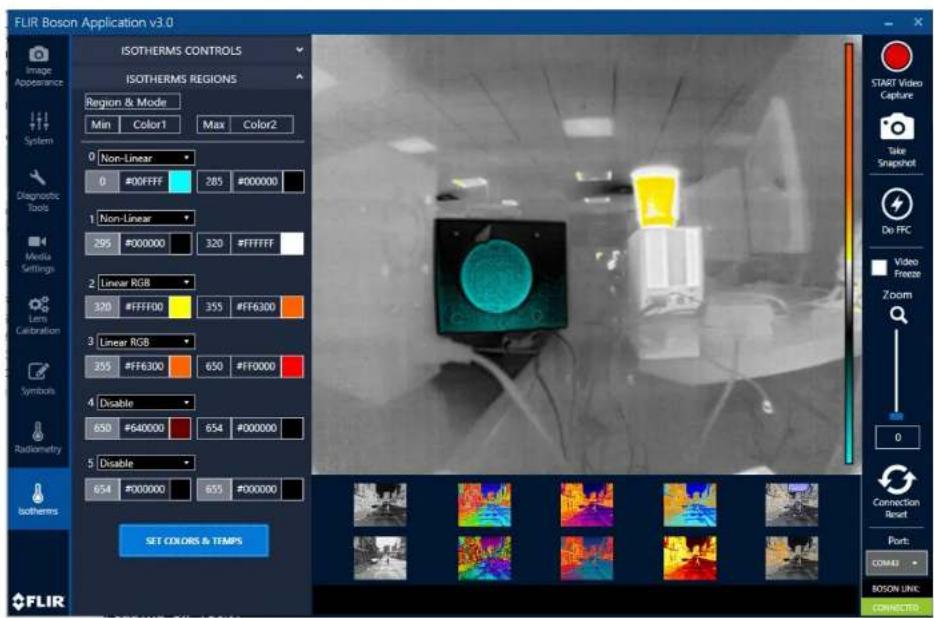
Task: Click the #FF0000 hex color field
Action: [x=256, y=367]
